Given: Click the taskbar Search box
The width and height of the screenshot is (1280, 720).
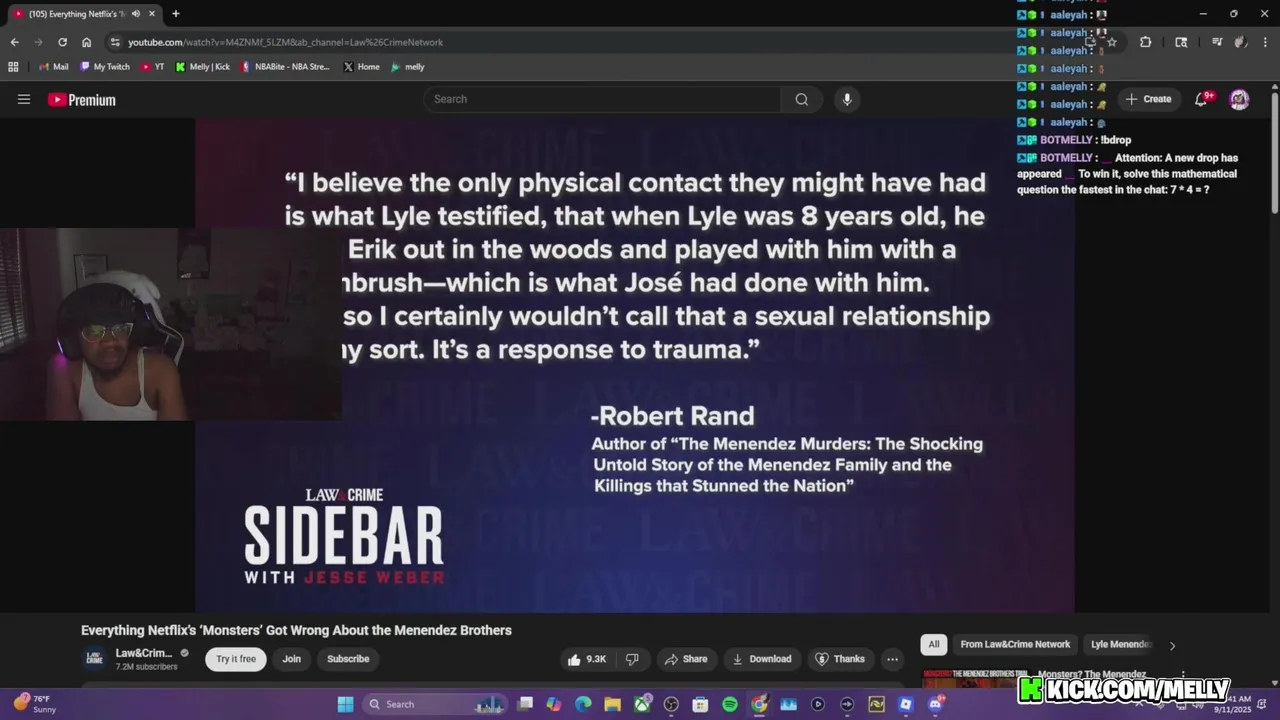Looking at the screenshot, I should coord(435,704).
